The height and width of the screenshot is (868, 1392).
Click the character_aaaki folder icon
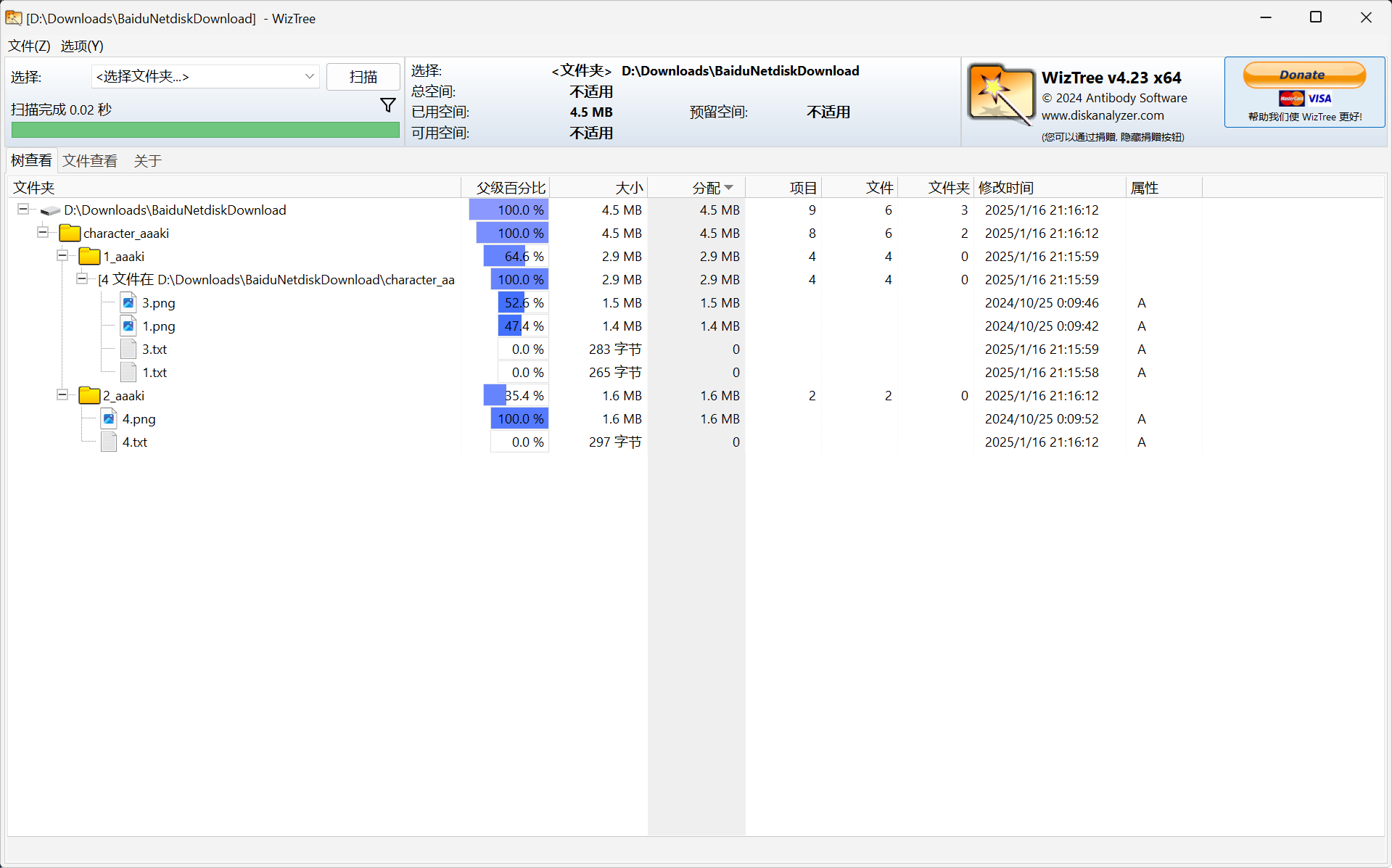click(70, 233)
